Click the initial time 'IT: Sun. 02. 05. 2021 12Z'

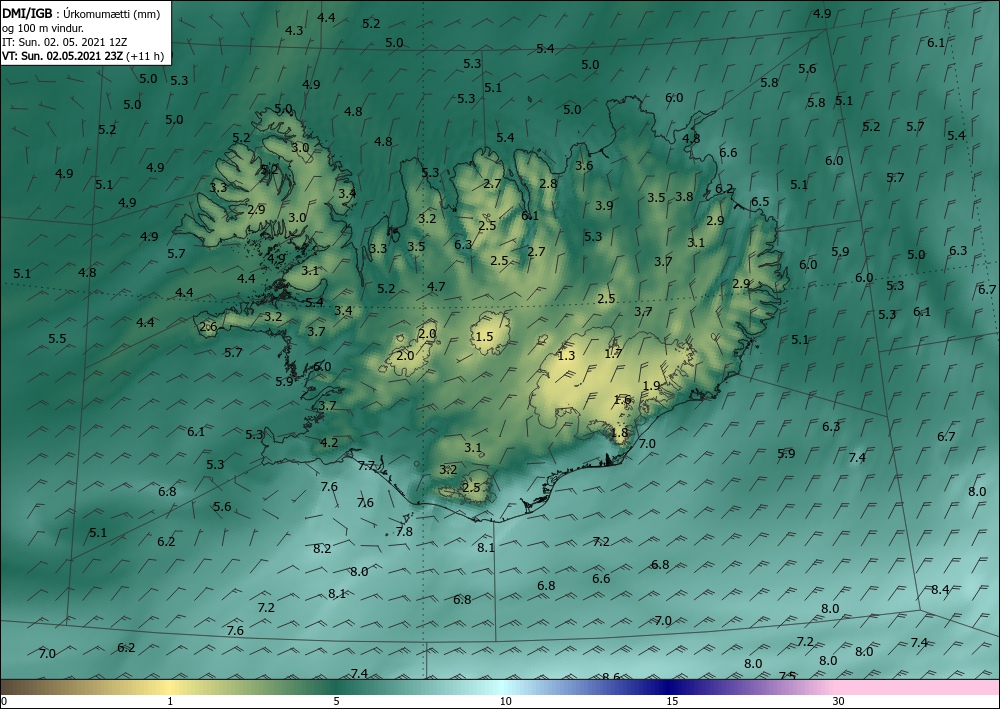tap(64, 42)
